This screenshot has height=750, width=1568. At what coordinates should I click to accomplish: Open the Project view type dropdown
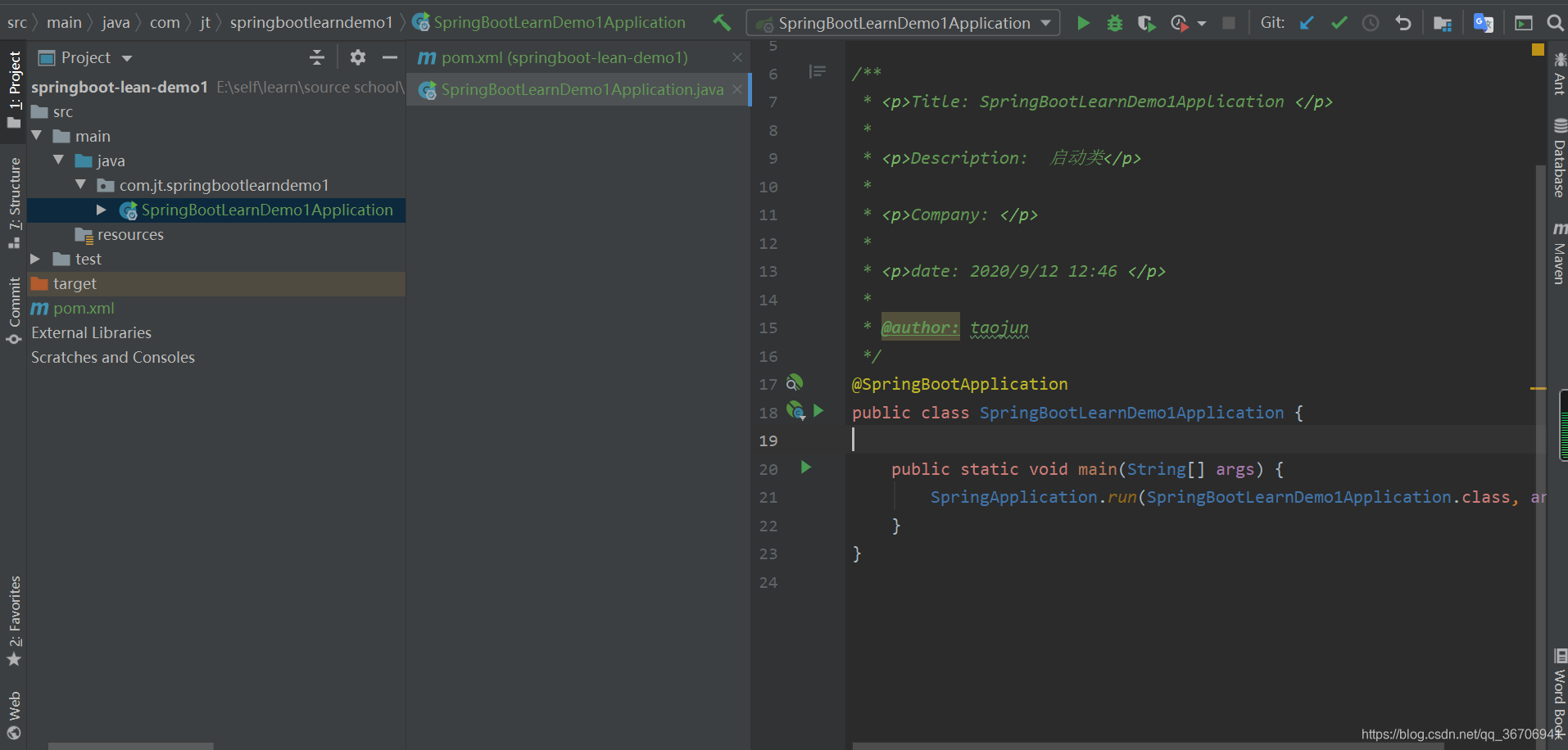(126, 58)
